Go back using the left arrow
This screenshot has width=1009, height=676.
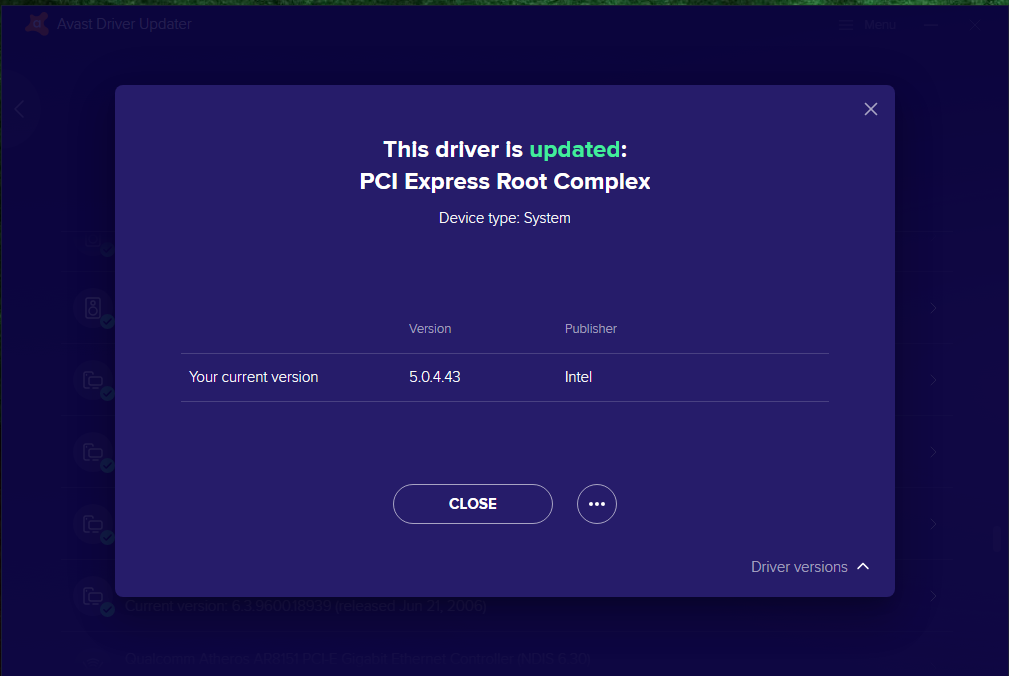click(x=19, y=109)
